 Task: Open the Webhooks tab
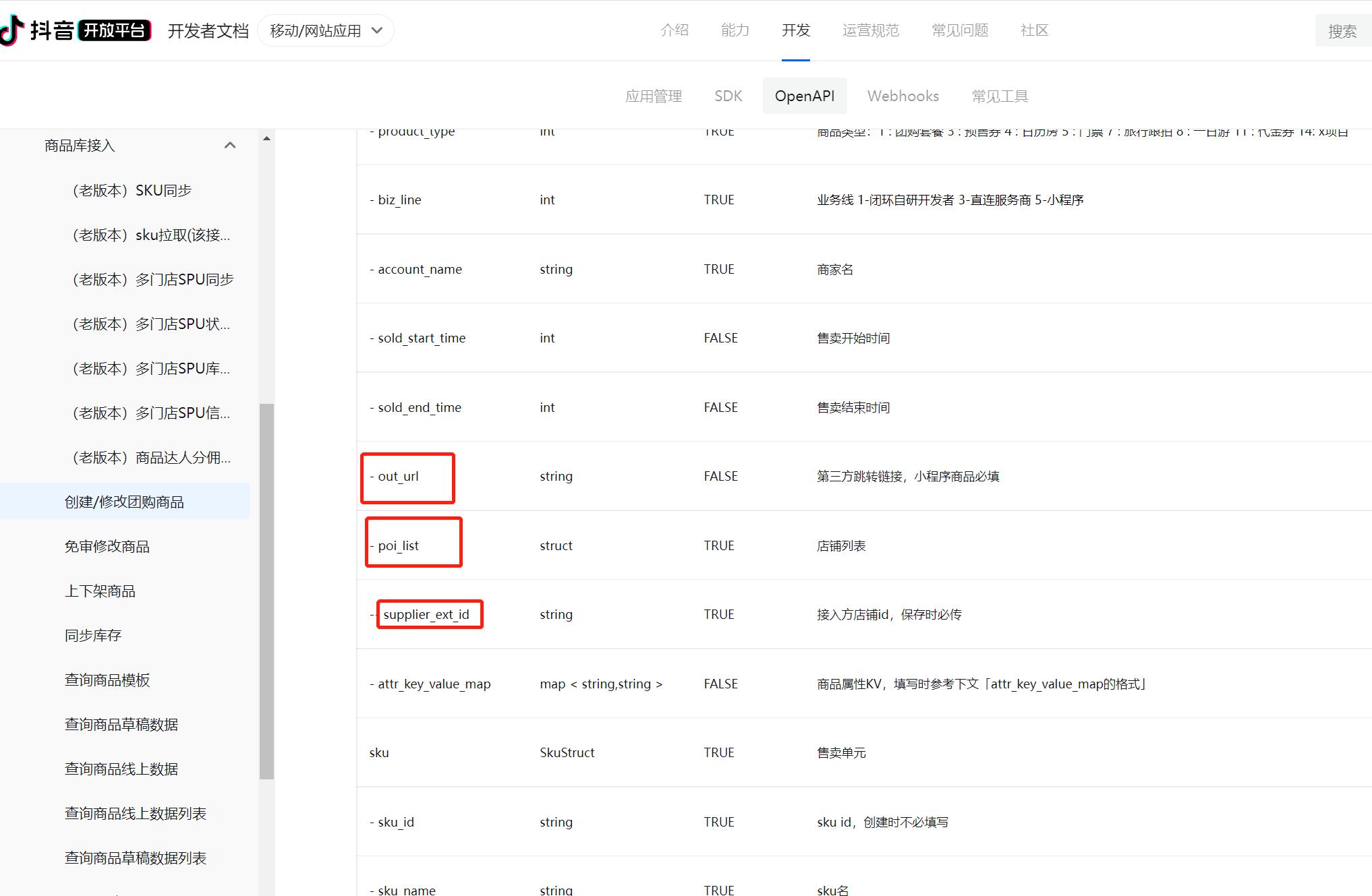(x=903, y=96)
